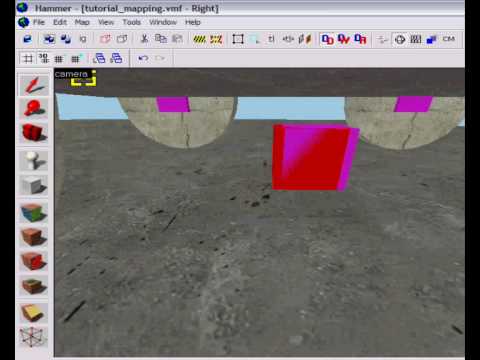Toggle the 'tl' texture lock button
This screenshot has height=360, width=480.
click(x=271, y=39)
